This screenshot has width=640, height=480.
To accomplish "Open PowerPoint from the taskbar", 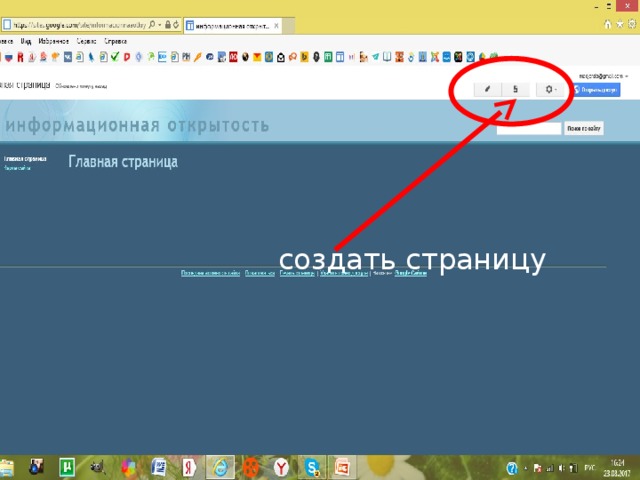I will pyautogui.click(x=342, y=467).
